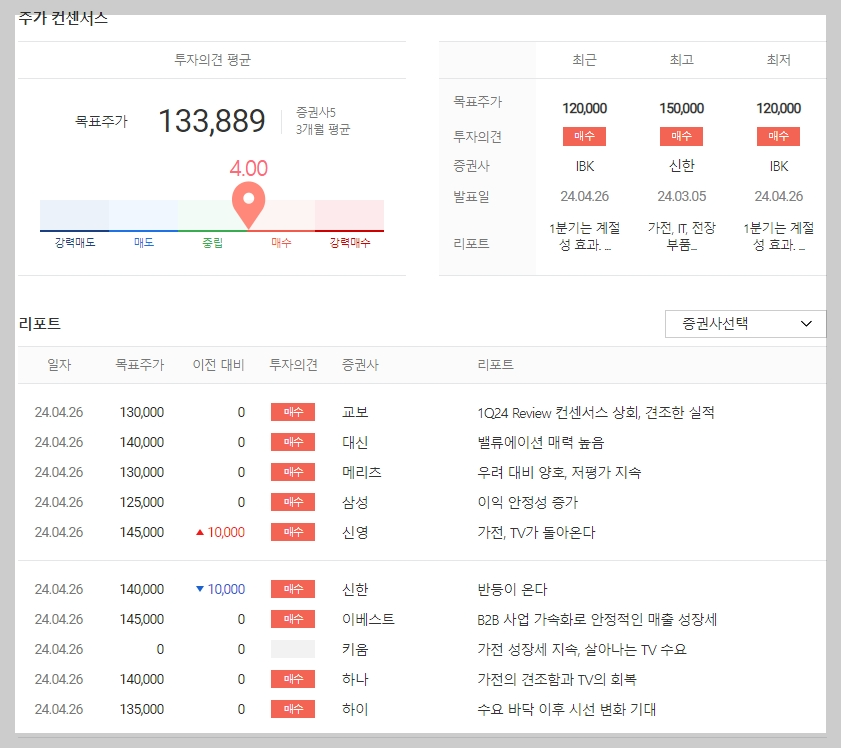841x748 pixels.
Task: Click the 이전 대비 column header
Action: [x=218, y=365]
